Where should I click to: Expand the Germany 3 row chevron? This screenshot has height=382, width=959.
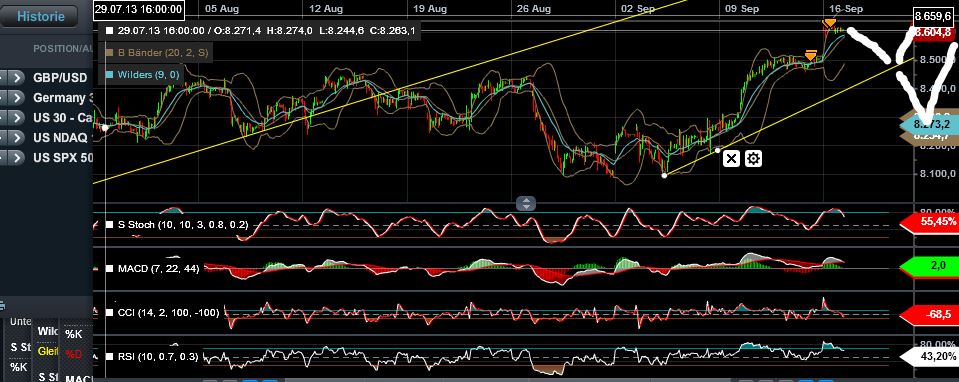click(x=17, y=98)
